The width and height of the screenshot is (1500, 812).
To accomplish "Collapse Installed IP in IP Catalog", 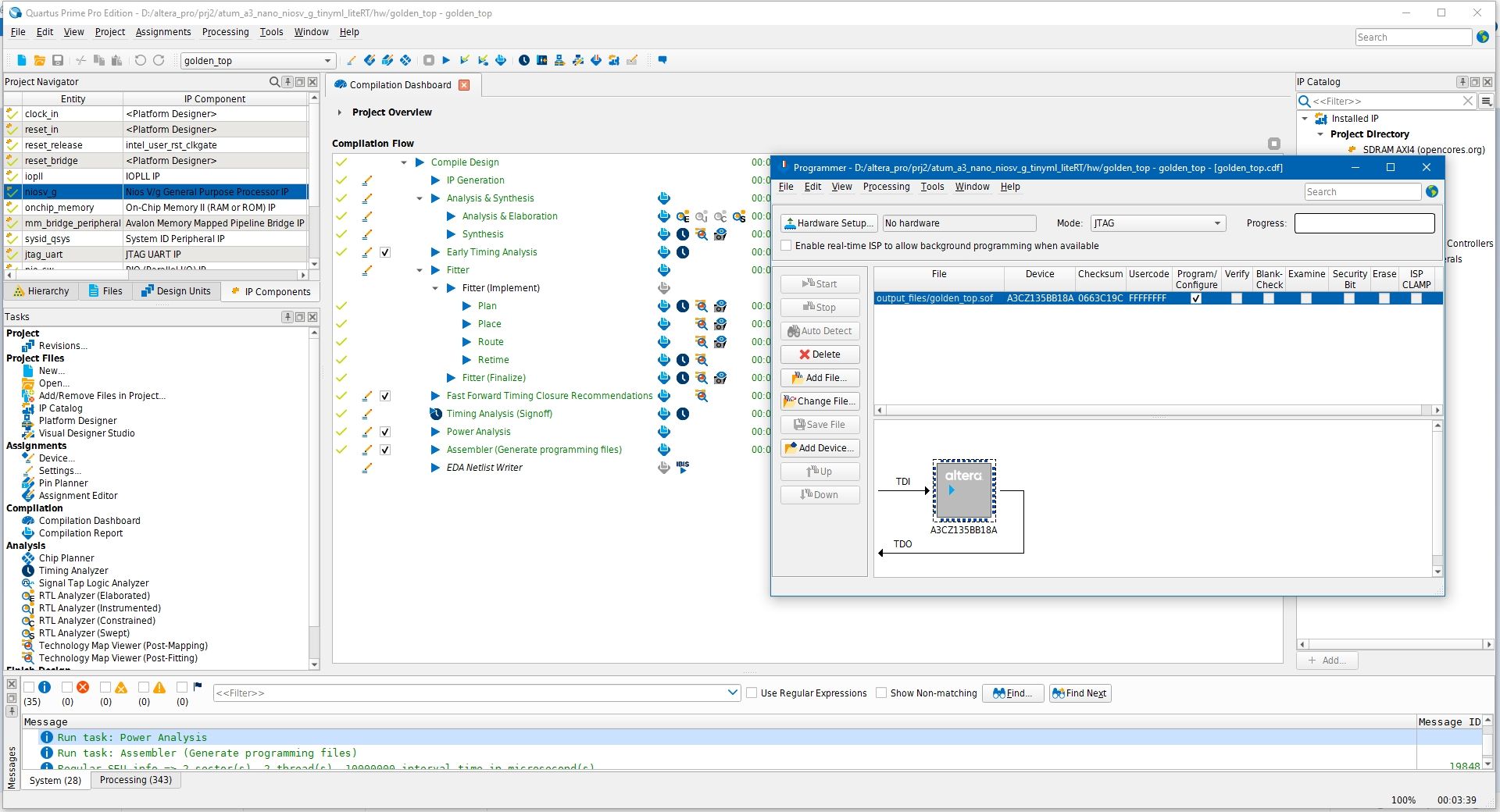I will point(1305,119).
